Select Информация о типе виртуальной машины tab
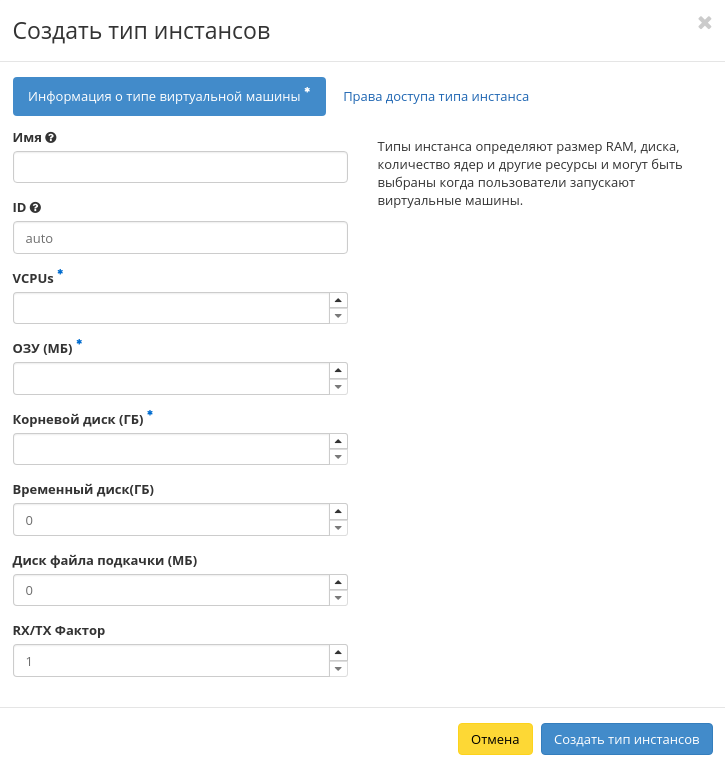Viewport: 725px width, 766px height. (169, 97)
